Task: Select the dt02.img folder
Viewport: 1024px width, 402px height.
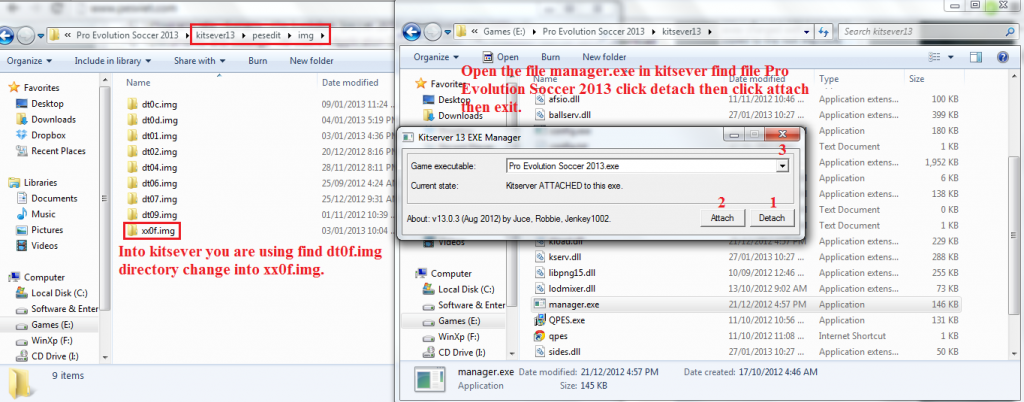Action: [x=152, y=151]
